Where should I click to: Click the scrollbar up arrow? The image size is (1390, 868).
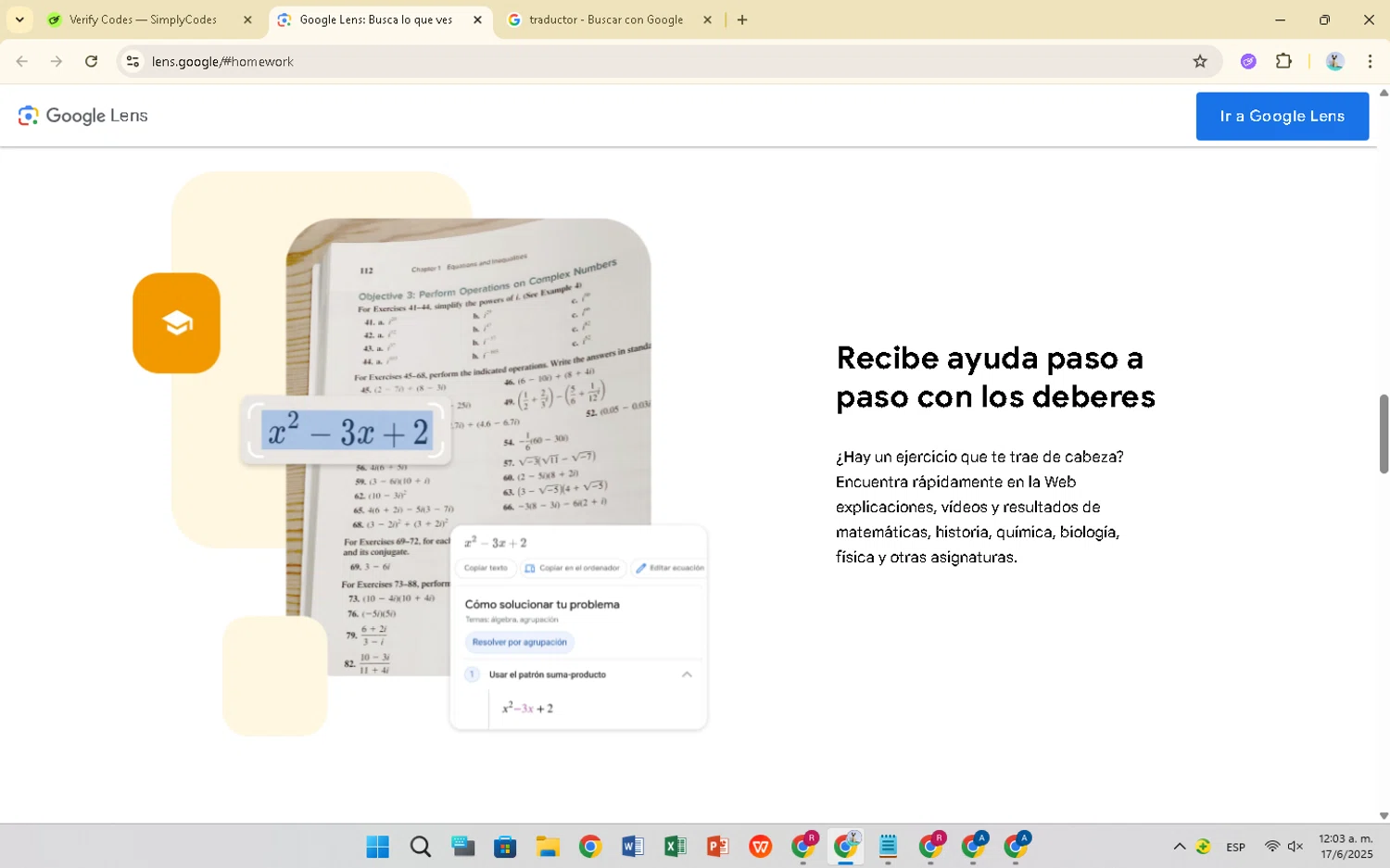[1384, 93]
